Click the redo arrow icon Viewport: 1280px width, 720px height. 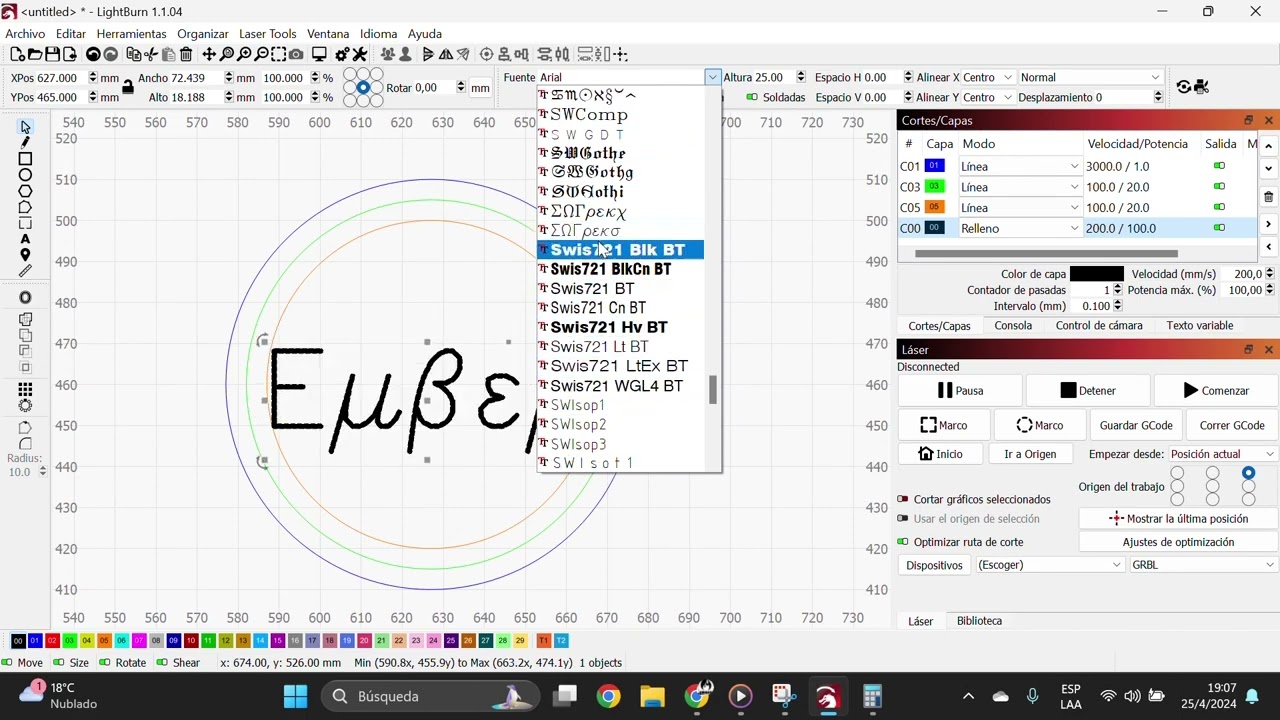coord(111,55)
